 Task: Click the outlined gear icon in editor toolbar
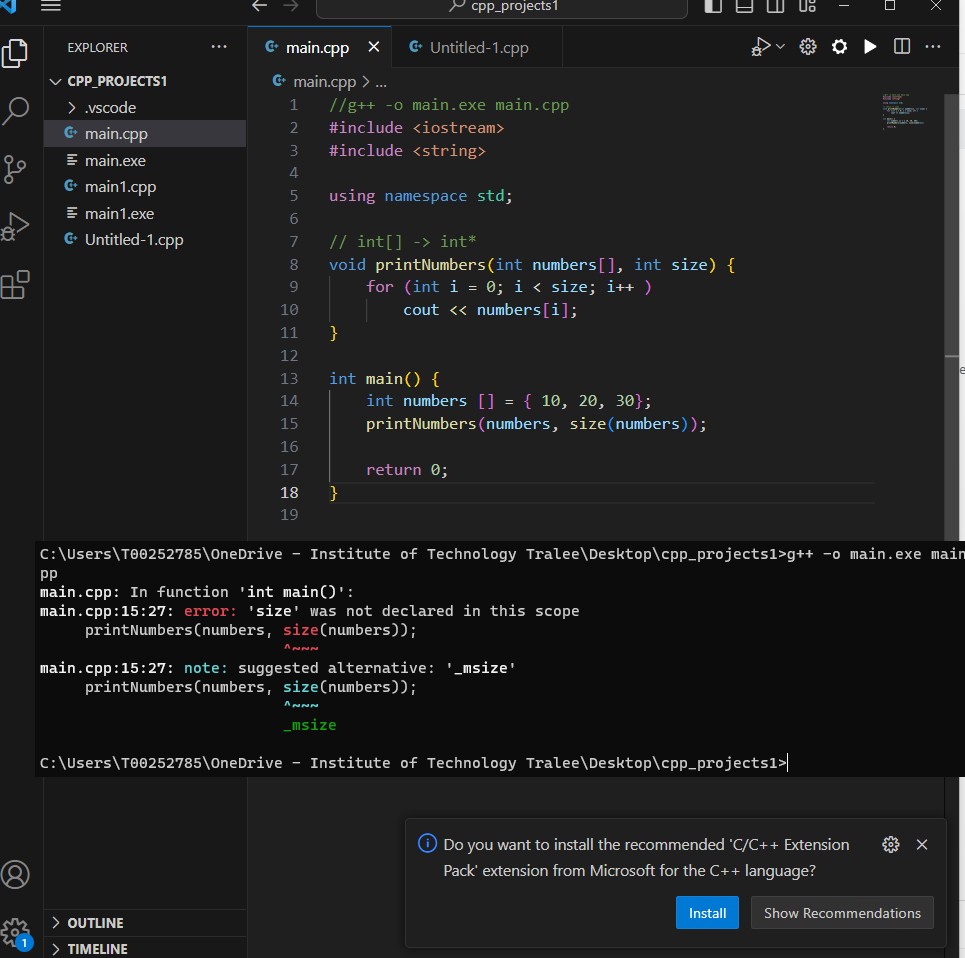(x=807, y=47)
